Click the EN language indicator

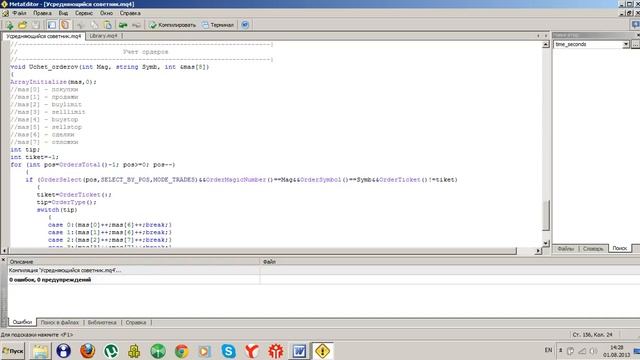tap(549, 350)
